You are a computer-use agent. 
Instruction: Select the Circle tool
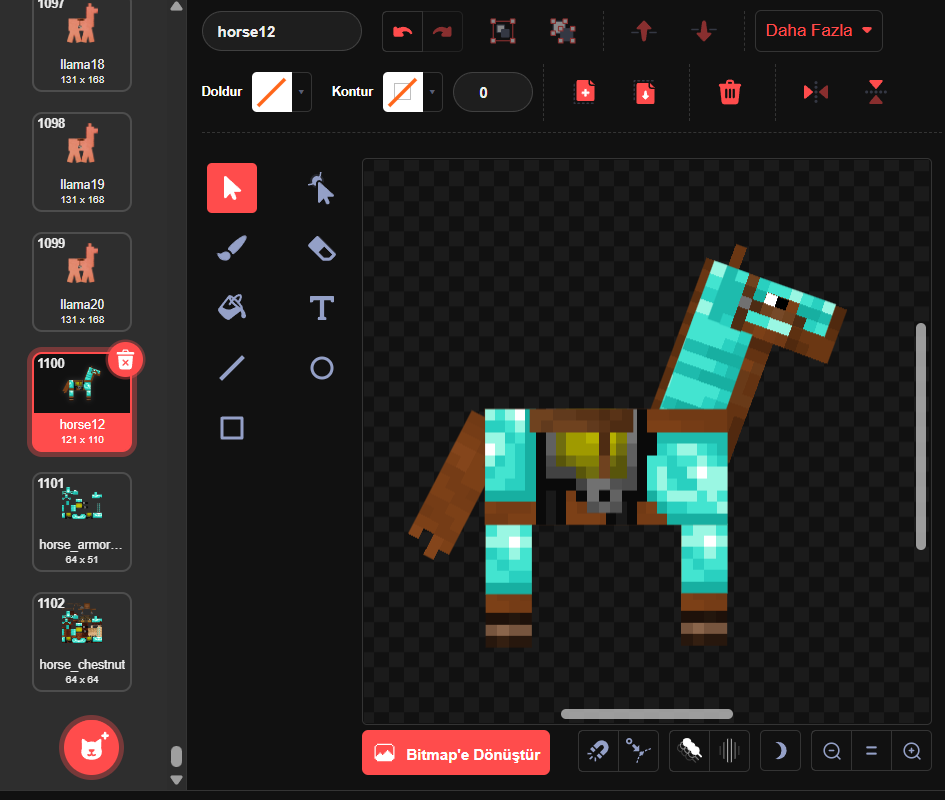(321, 368)
